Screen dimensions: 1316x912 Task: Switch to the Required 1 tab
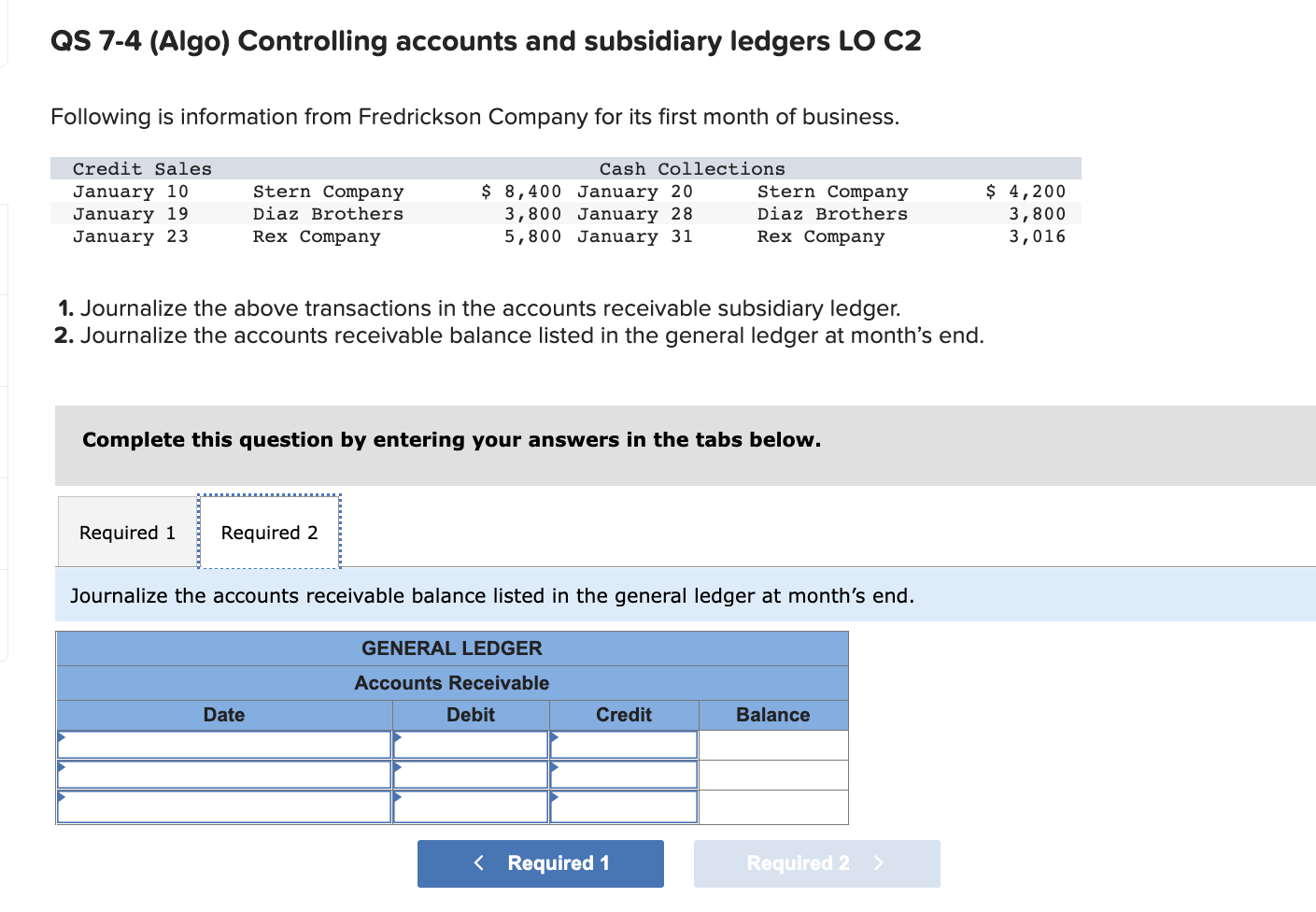[x=126, y=532]
